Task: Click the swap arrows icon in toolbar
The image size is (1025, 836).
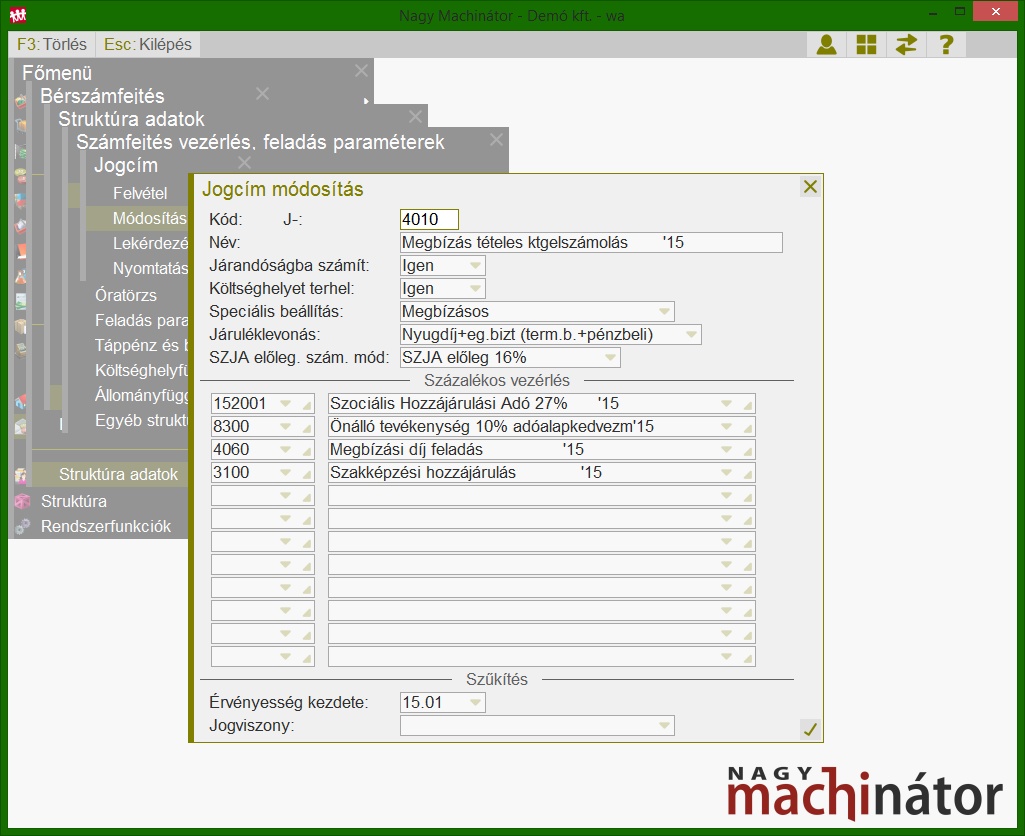Action: (x=906, y=45)
